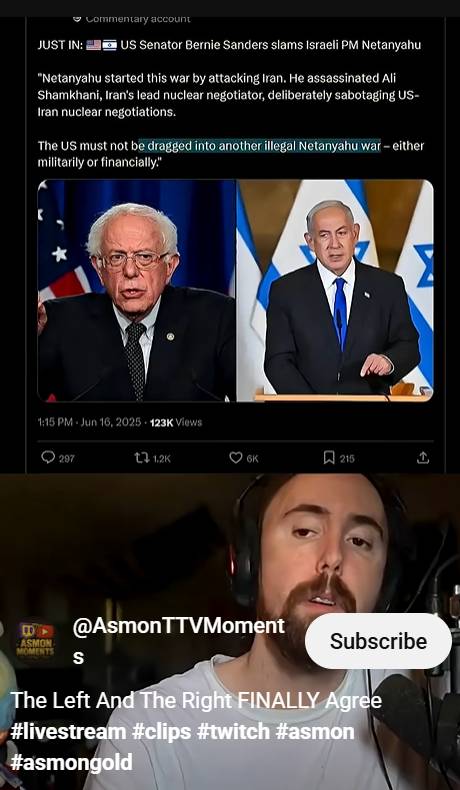Open the right photo with Israeli flags

(x=335, y=291)
